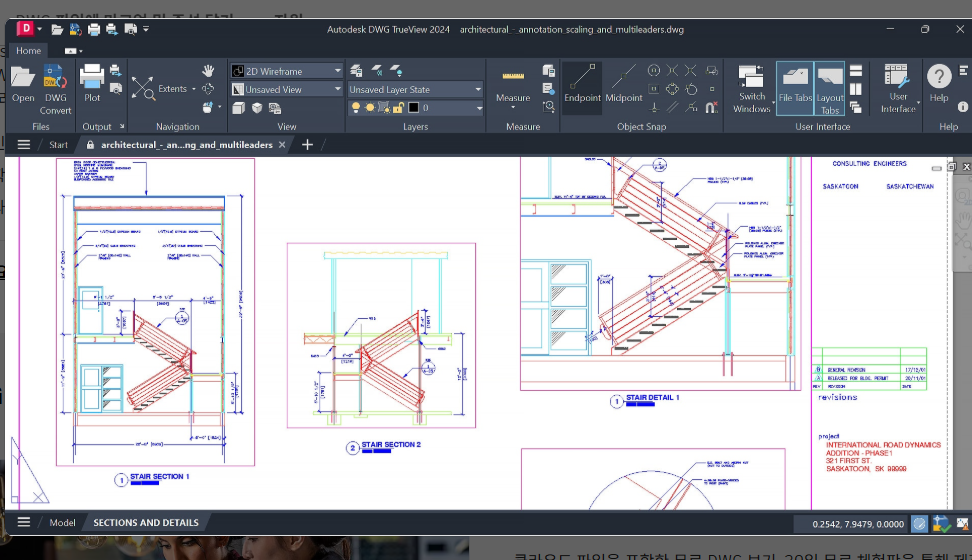Click the Tile Vertically icon
The width and height of the screenshot is (972, 560).
[856, 89]
